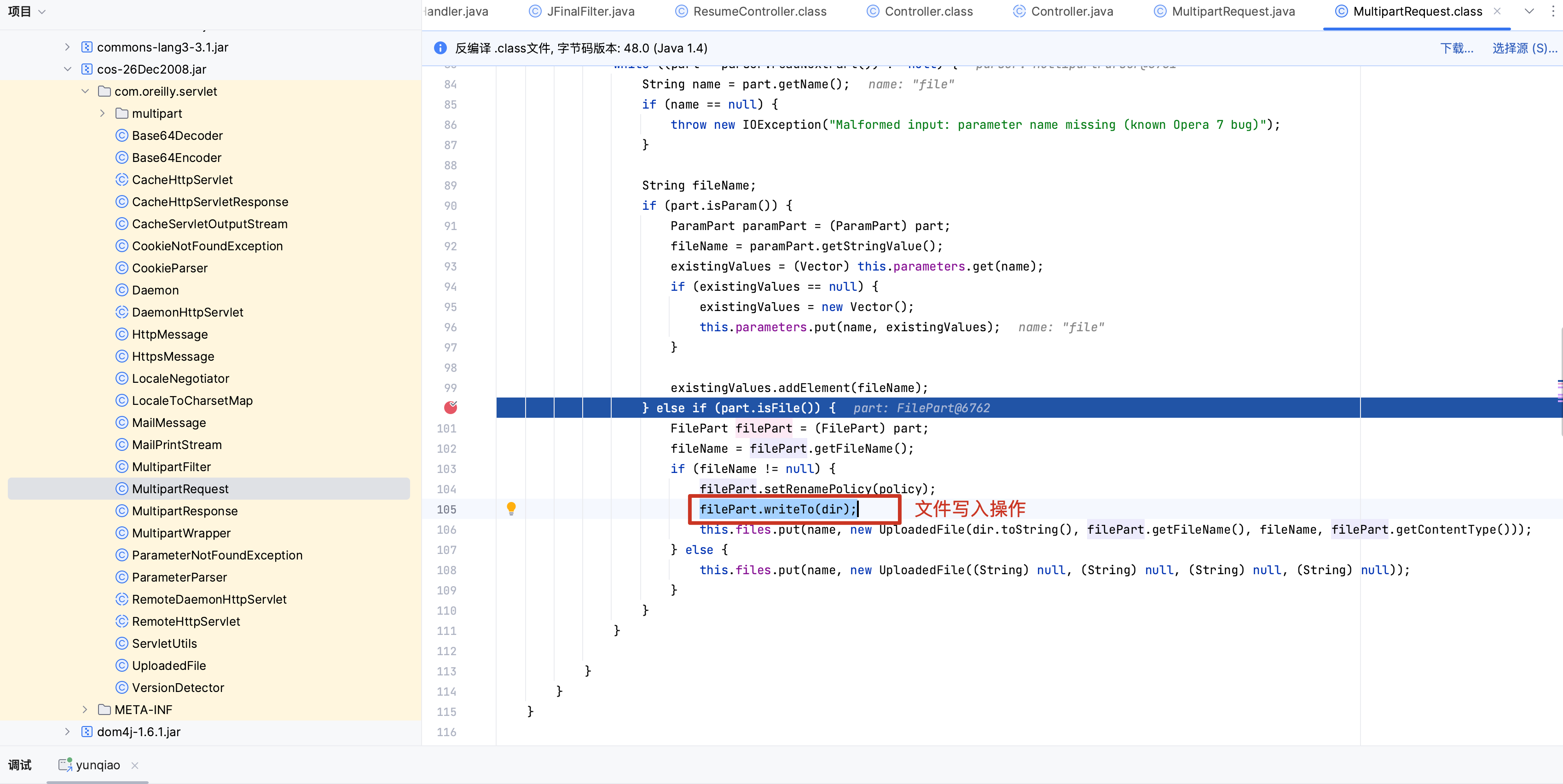This screenshot has width=1563, height=784.
Task: Open the three-dot editor tabs menu
Action: pyautogui.click(x=1553, y=11)
